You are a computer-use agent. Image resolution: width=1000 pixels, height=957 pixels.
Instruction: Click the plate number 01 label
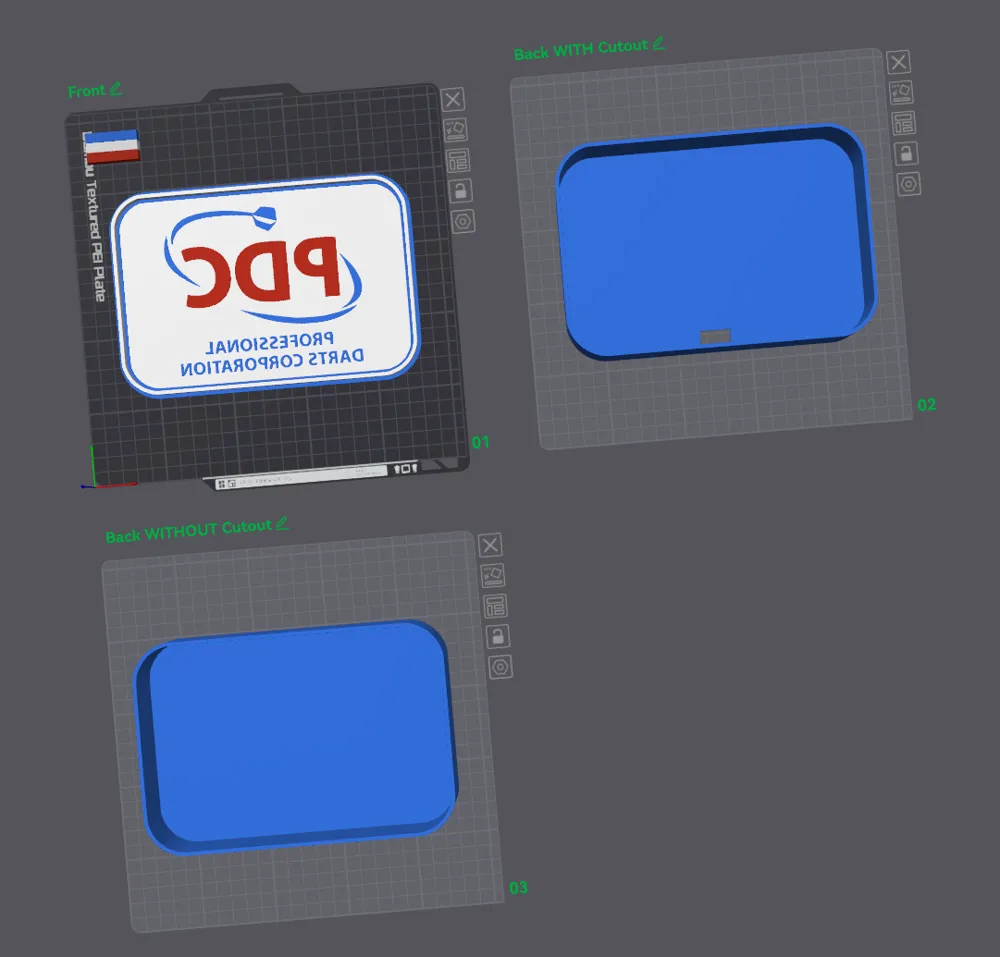[x=480, y=442]
